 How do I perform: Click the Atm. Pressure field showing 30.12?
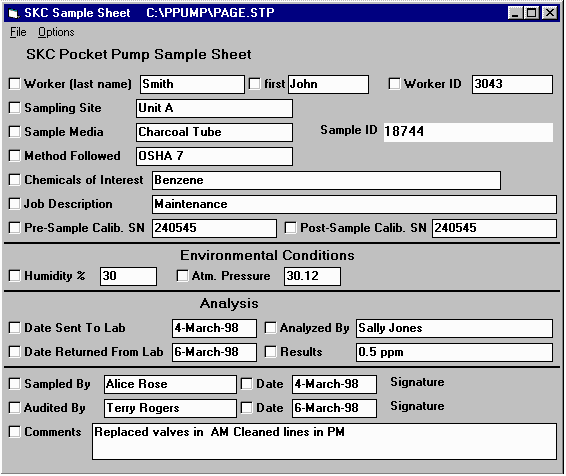[x=312, y=276]
